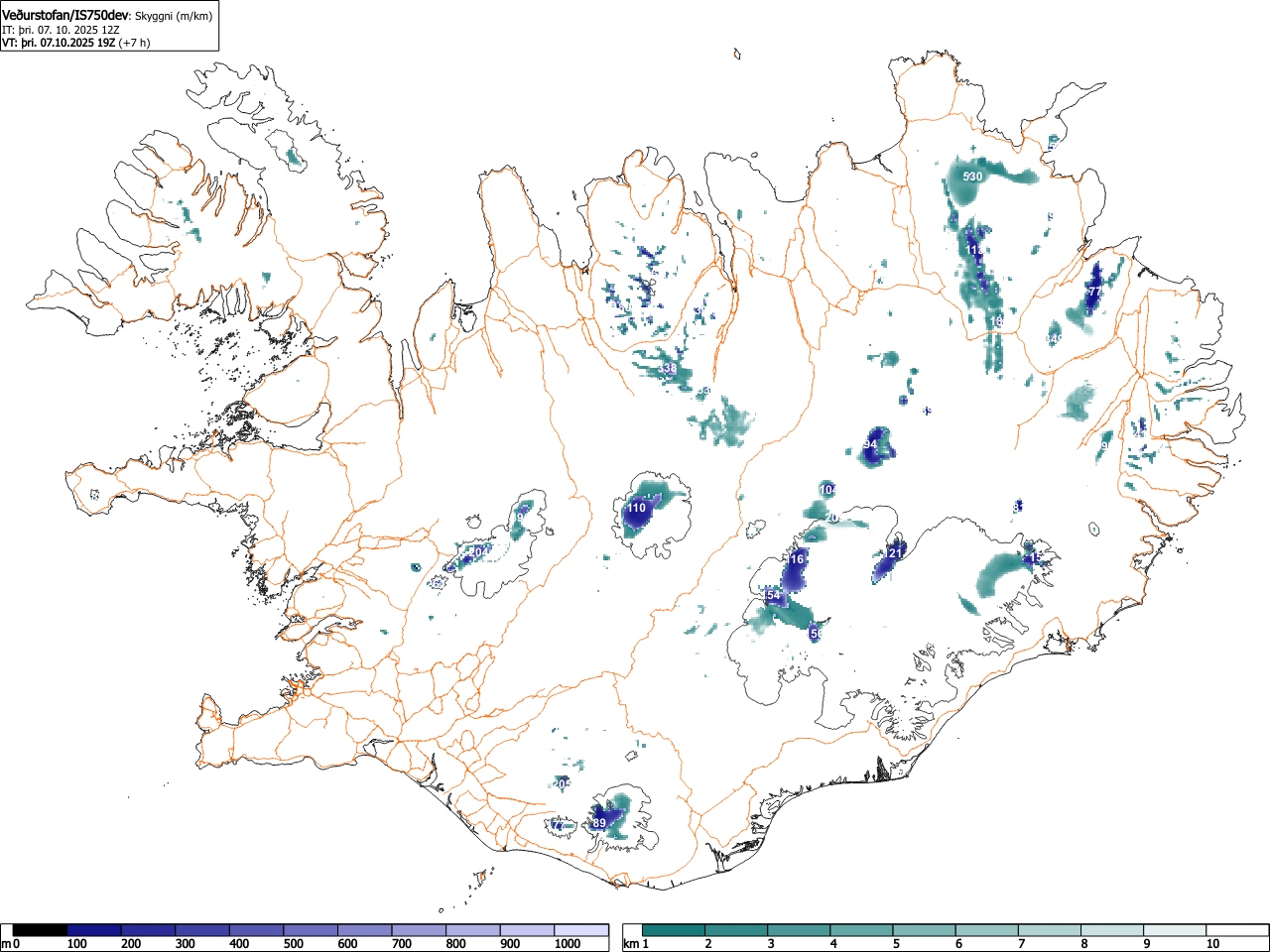1270x952 pixels.
Task: Click the initial time line 'IT: þri. 07. 10. 2025 12Z'
Action: pos(61,30)
